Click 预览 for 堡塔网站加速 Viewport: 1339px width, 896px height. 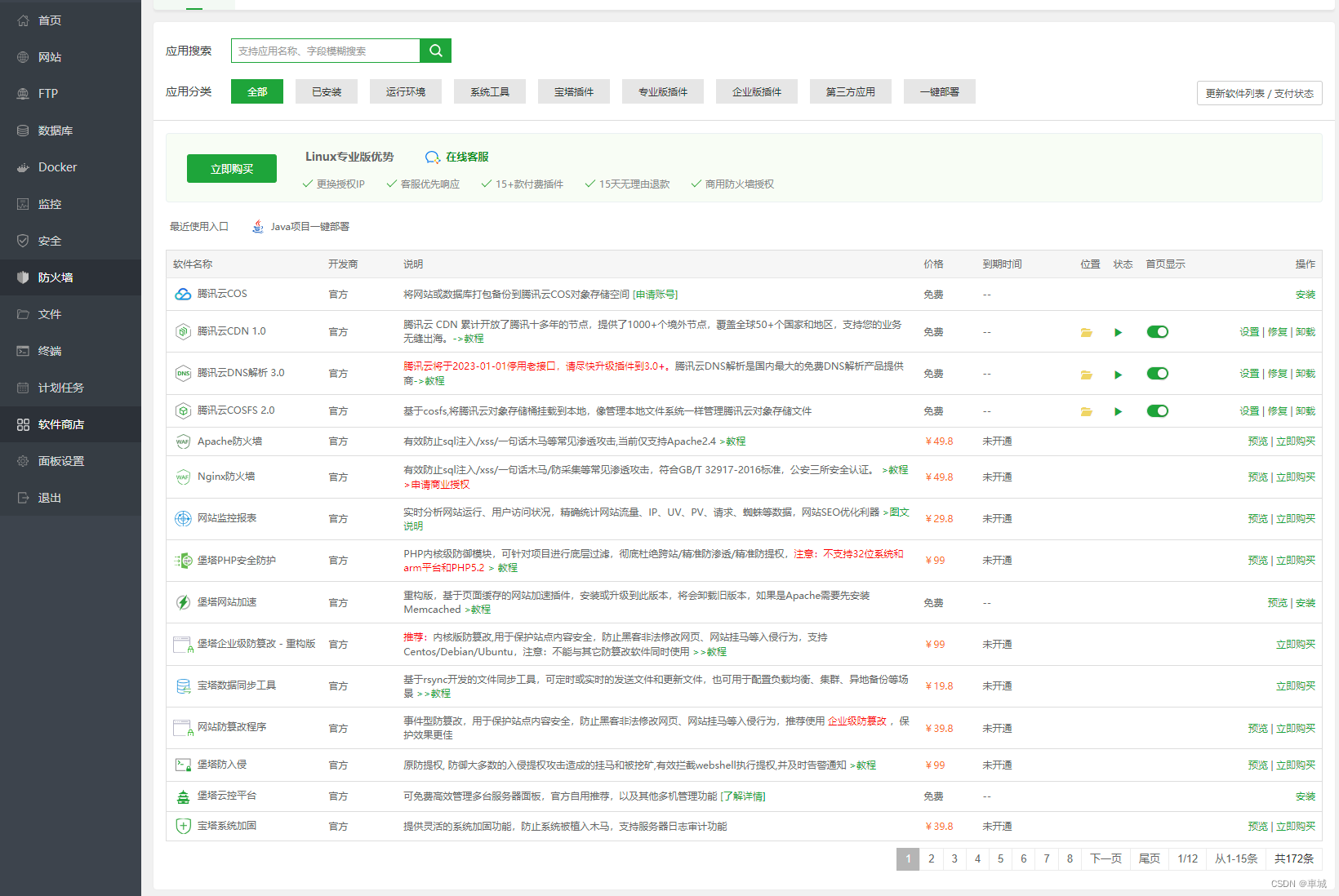(1277, 603)
